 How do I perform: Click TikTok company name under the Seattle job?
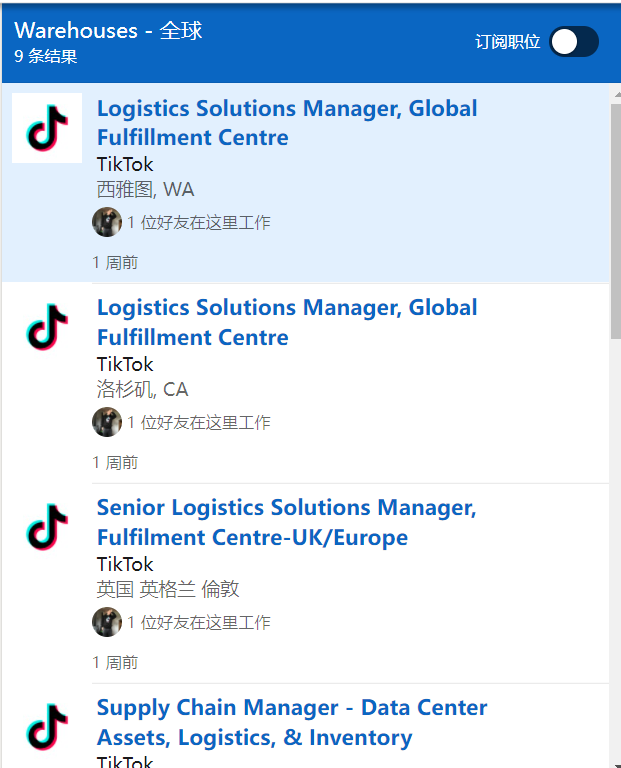125,164
